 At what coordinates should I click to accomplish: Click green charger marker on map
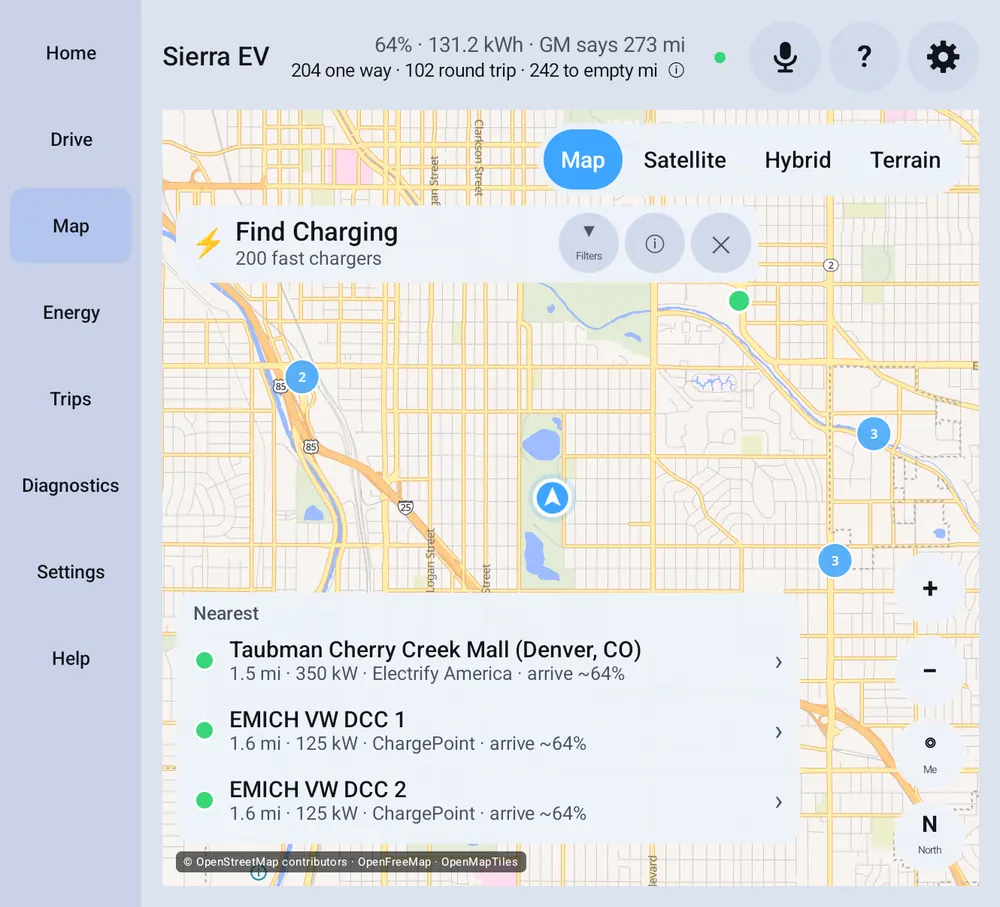tap(739, 300)
